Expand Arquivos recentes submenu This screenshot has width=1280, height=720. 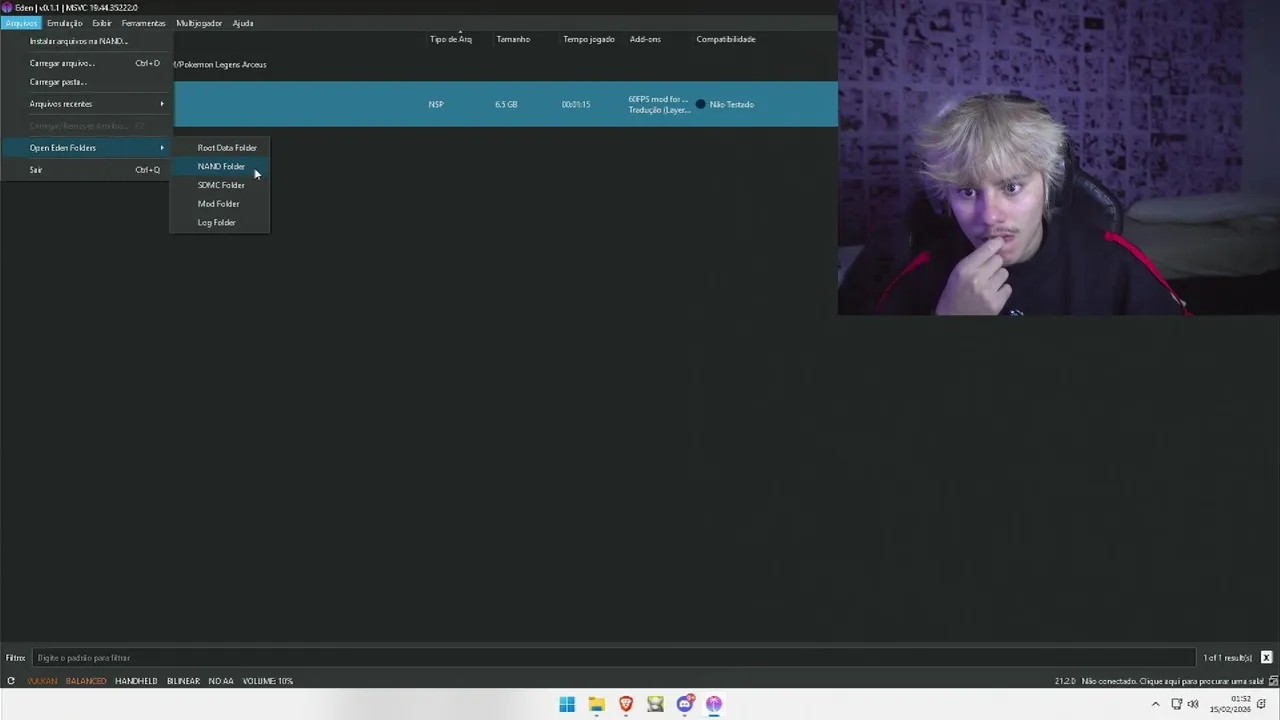tap(85, 104)
